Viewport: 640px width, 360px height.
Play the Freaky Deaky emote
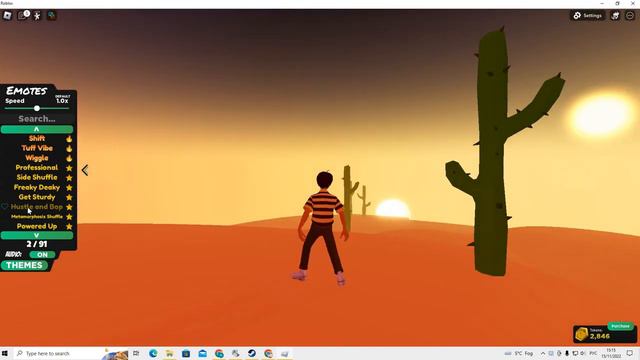pyautogui.click(x=37, y=187)
